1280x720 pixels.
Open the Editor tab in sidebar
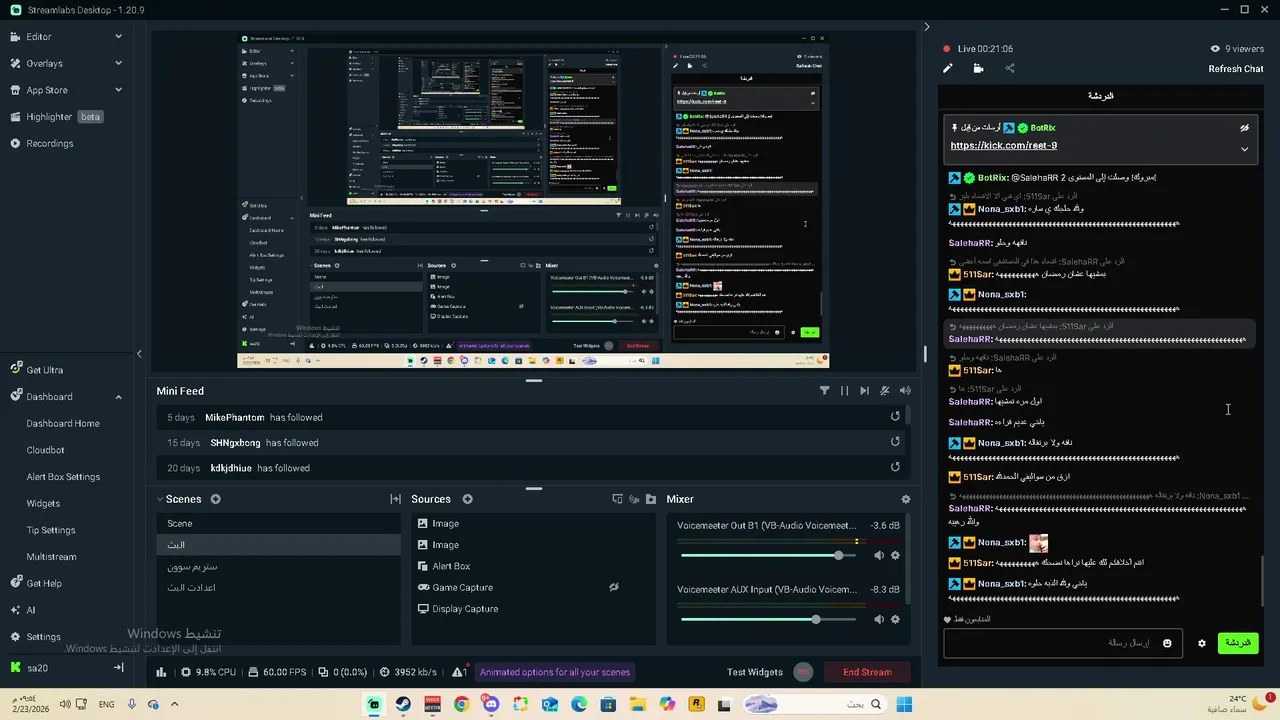[39, 36]
